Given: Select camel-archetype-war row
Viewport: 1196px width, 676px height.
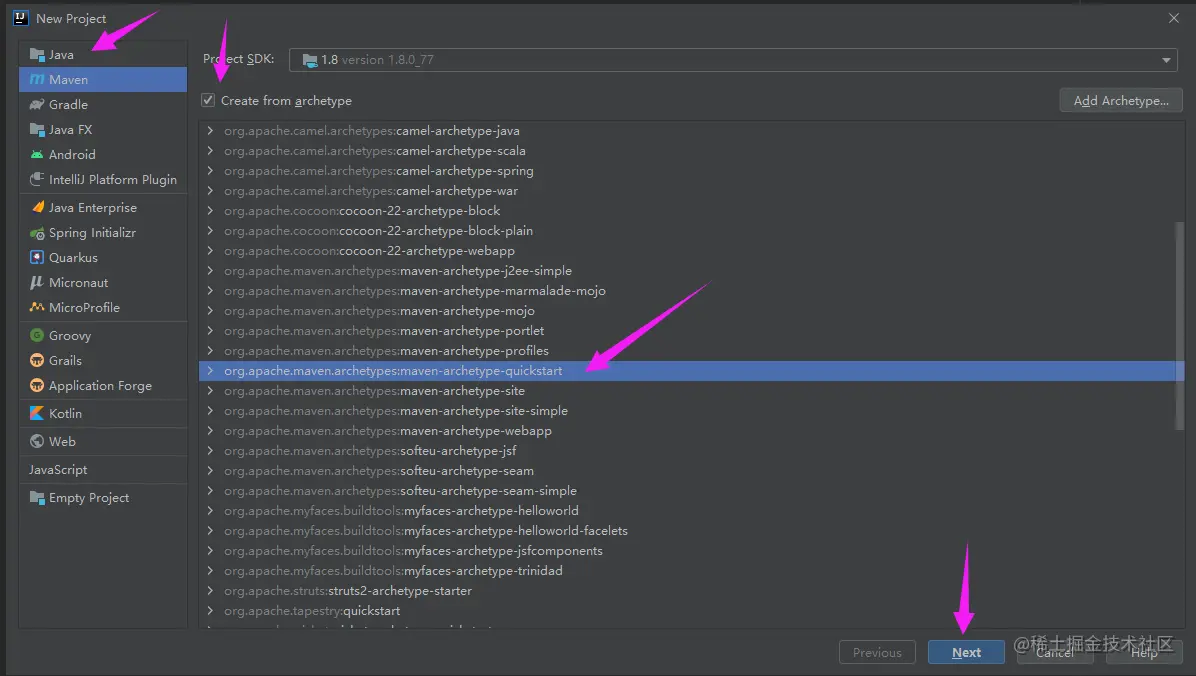Looking at the screenshot, I should coord(691,191).
